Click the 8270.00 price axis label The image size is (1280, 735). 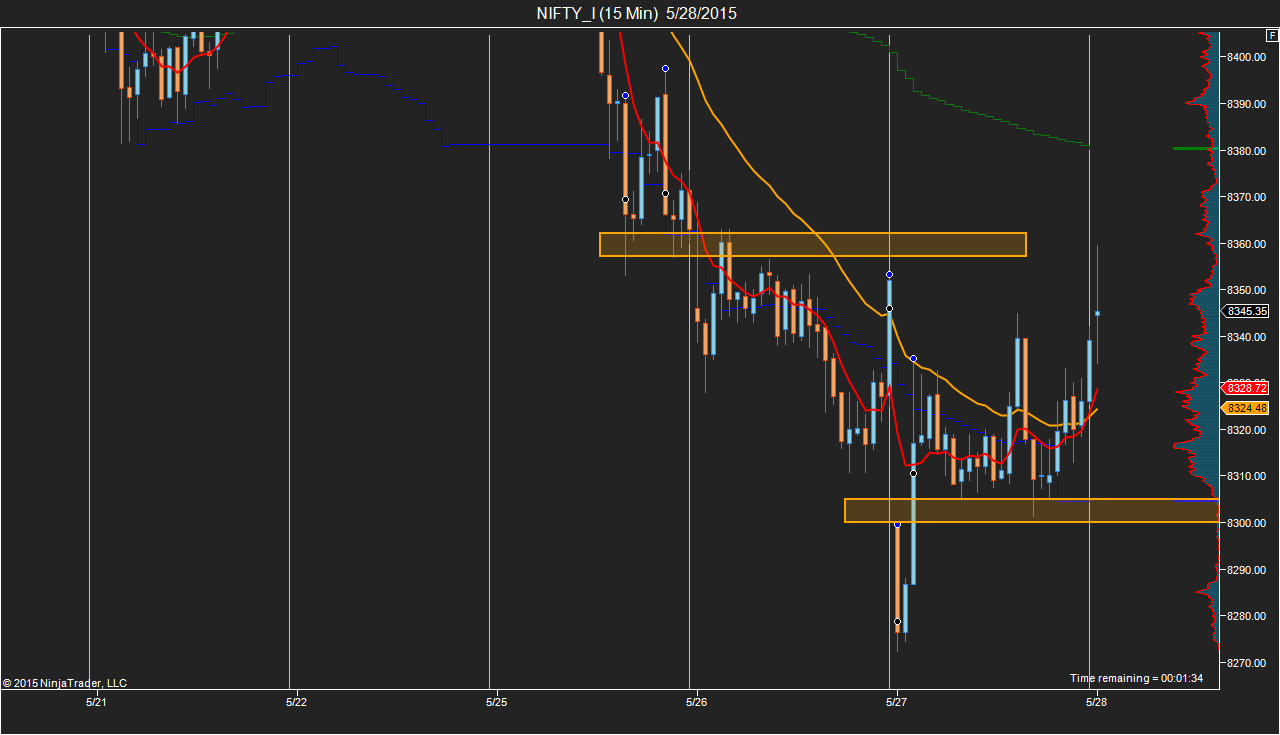(x=1247, y=663)
